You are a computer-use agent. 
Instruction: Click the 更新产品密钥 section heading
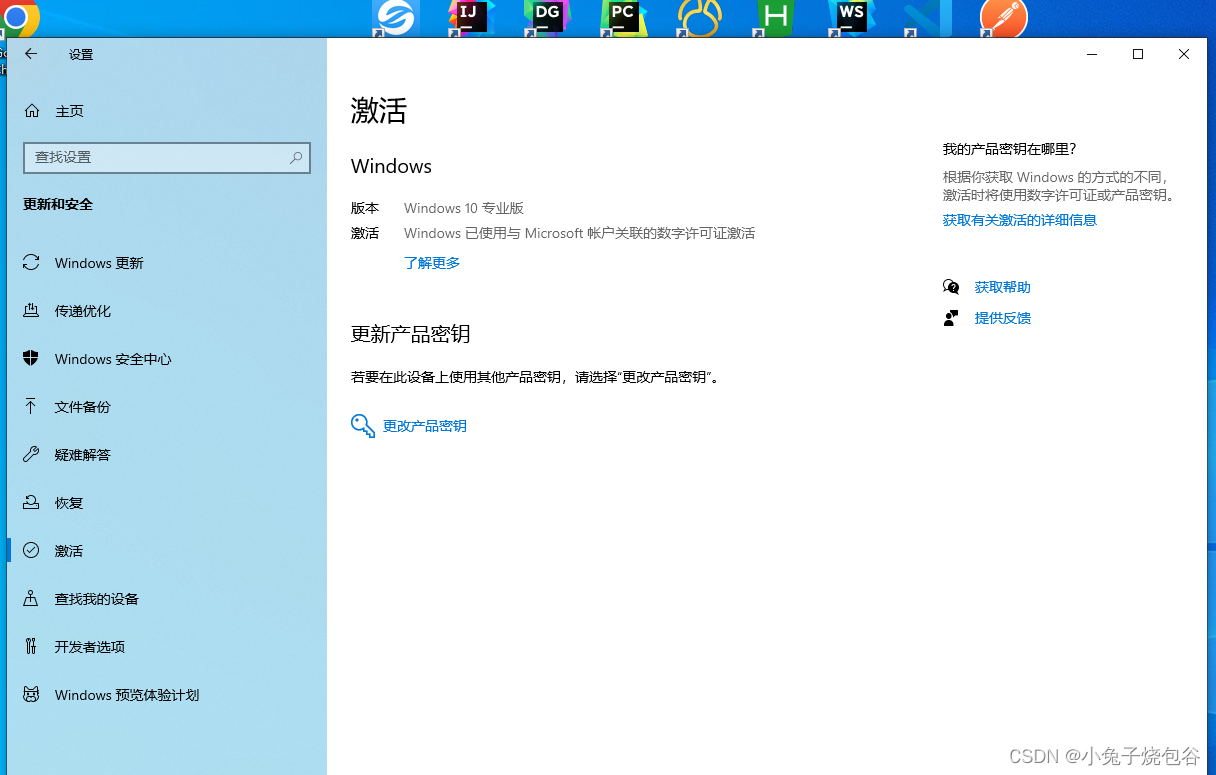(x=411, y=334)
